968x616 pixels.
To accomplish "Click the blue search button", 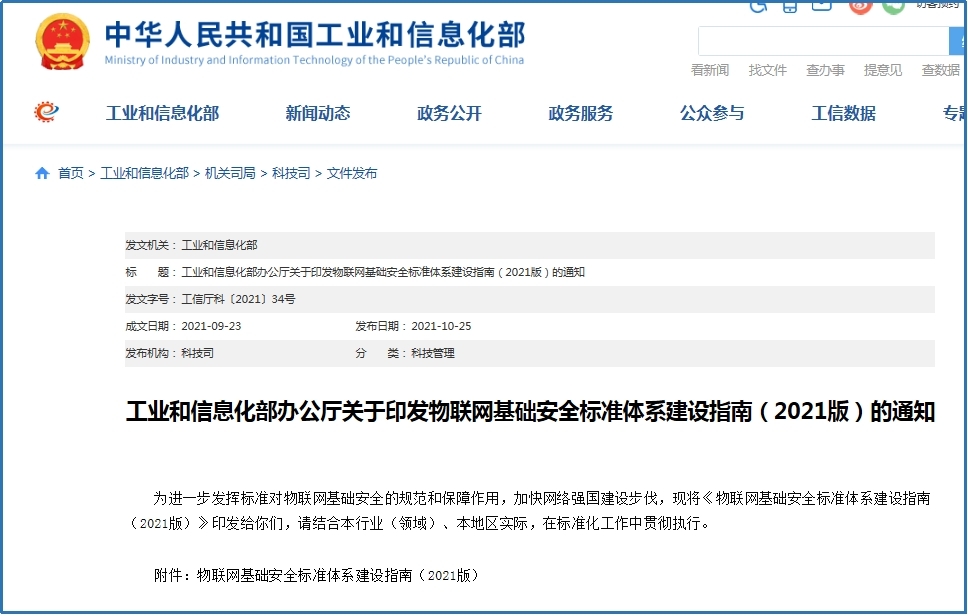I will pyautogui.click(x=958, y=41).
